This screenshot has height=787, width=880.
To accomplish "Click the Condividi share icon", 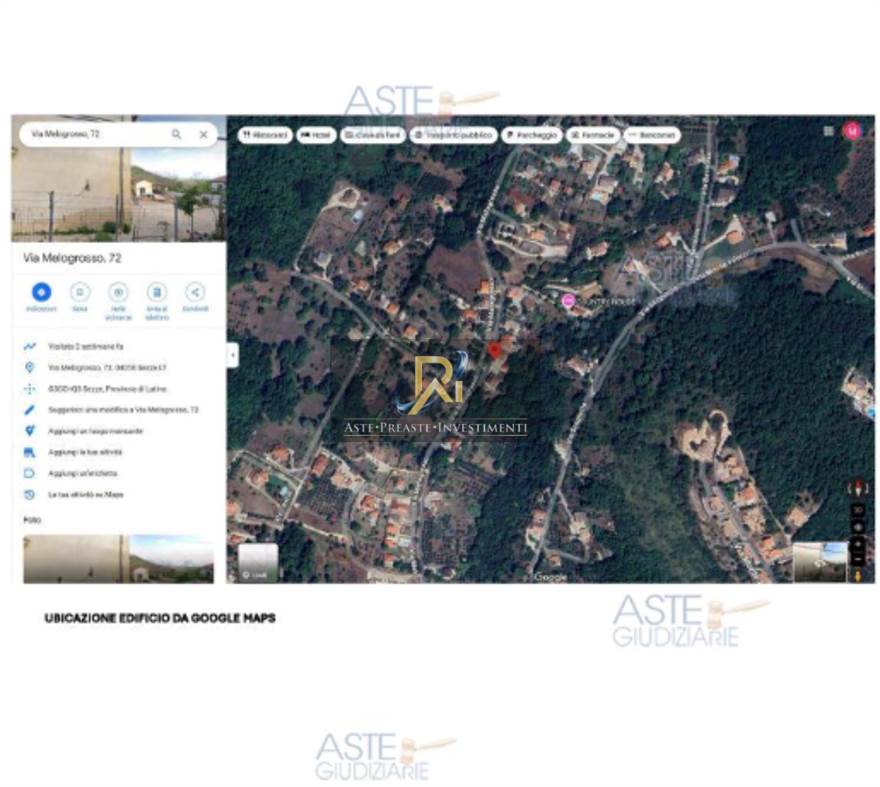I will click(x=195, y=293).
